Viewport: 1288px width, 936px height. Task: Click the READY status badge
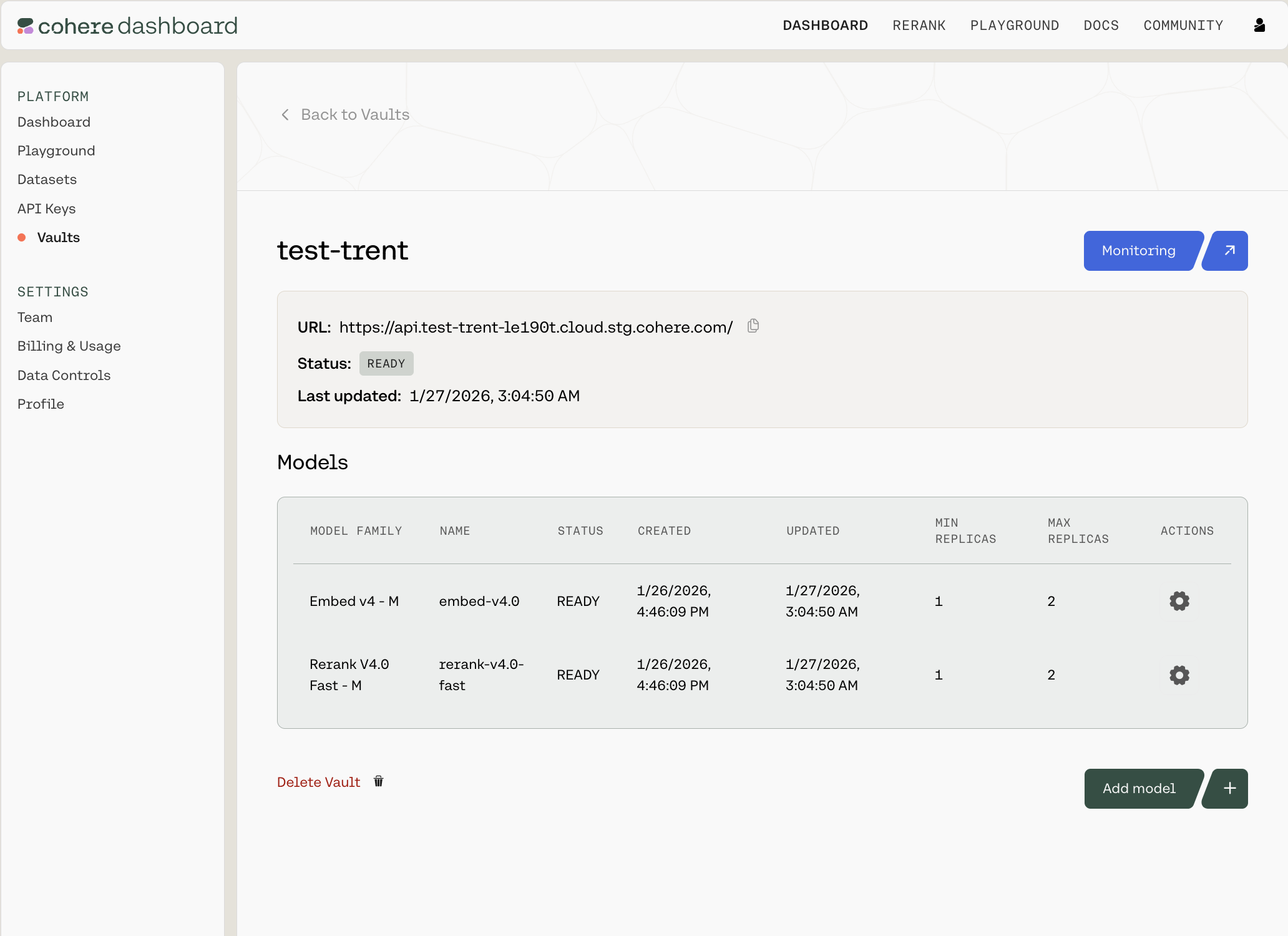pyautogui.click(x=386, y=363)
